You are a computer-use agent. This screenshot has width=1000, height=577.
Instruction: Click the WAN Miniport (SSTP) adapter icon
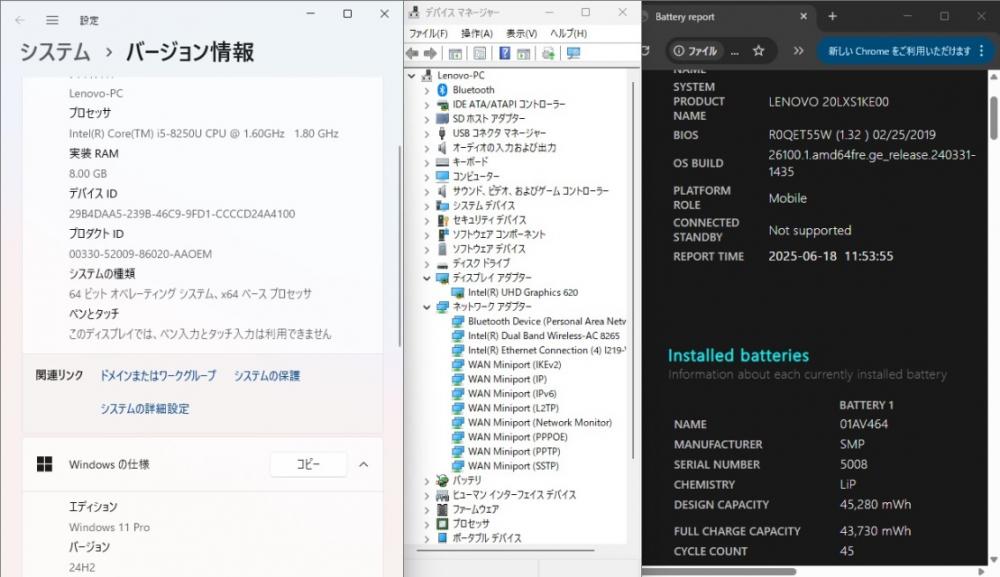[x=457, y=466]
